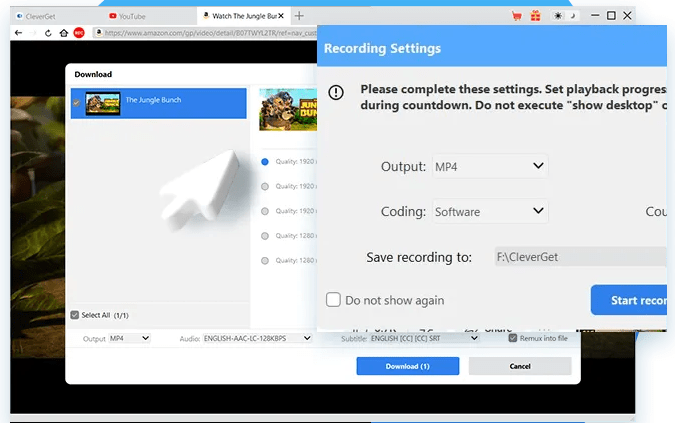Select the second Quality 1920 radio option
This screenshot has height=423, width=675.
click(265, 186)
